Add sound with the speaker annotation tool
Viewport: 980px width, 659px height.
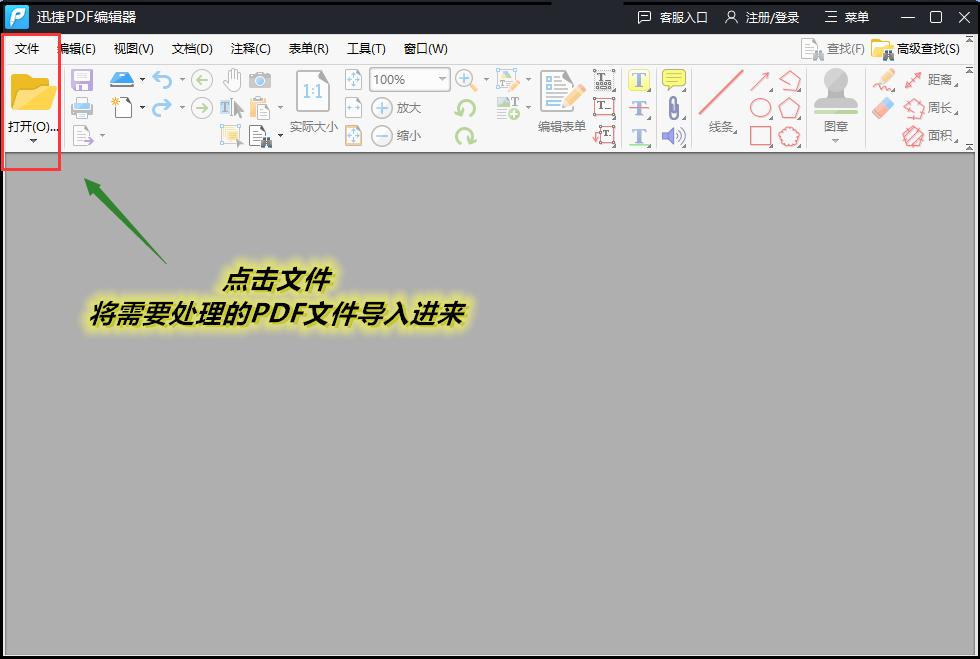pos(672,135)
